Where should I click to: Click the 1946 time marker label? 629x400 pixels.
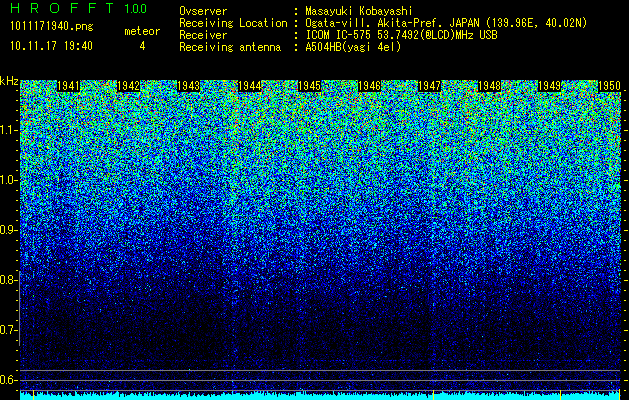pos(369,86)
